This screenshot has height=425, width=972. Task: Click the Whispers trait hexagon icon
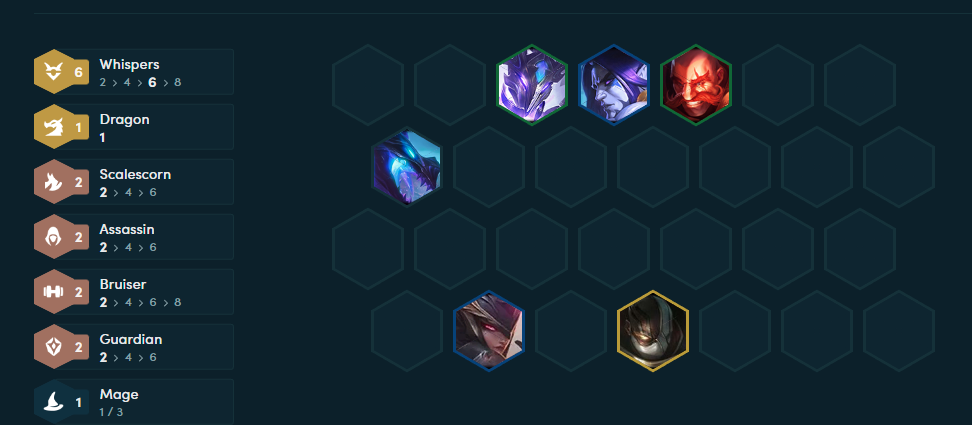coord(55,71)
